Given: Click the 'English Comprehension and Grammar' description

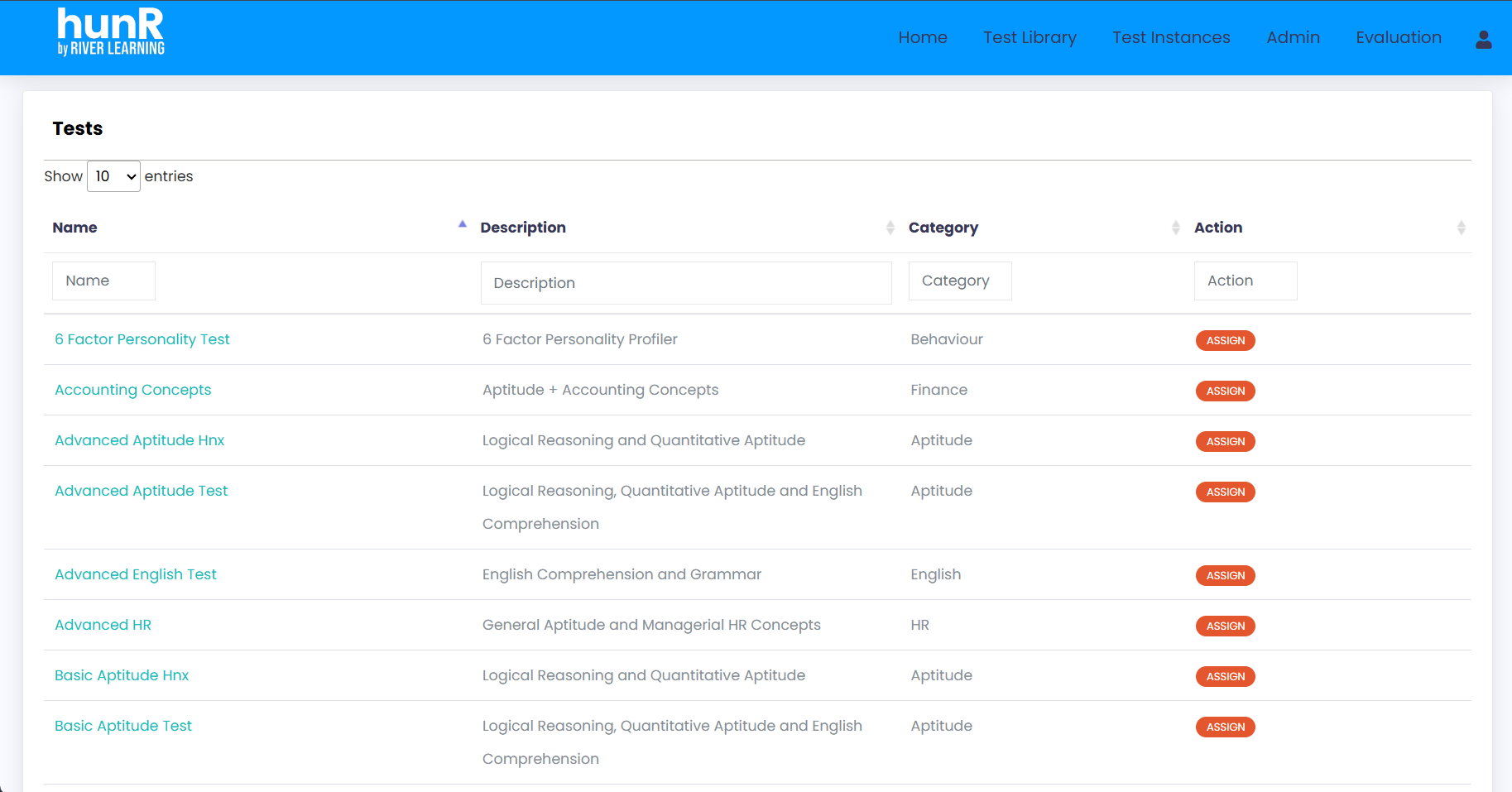Looking at the screenshot, I should coord(622,574).
